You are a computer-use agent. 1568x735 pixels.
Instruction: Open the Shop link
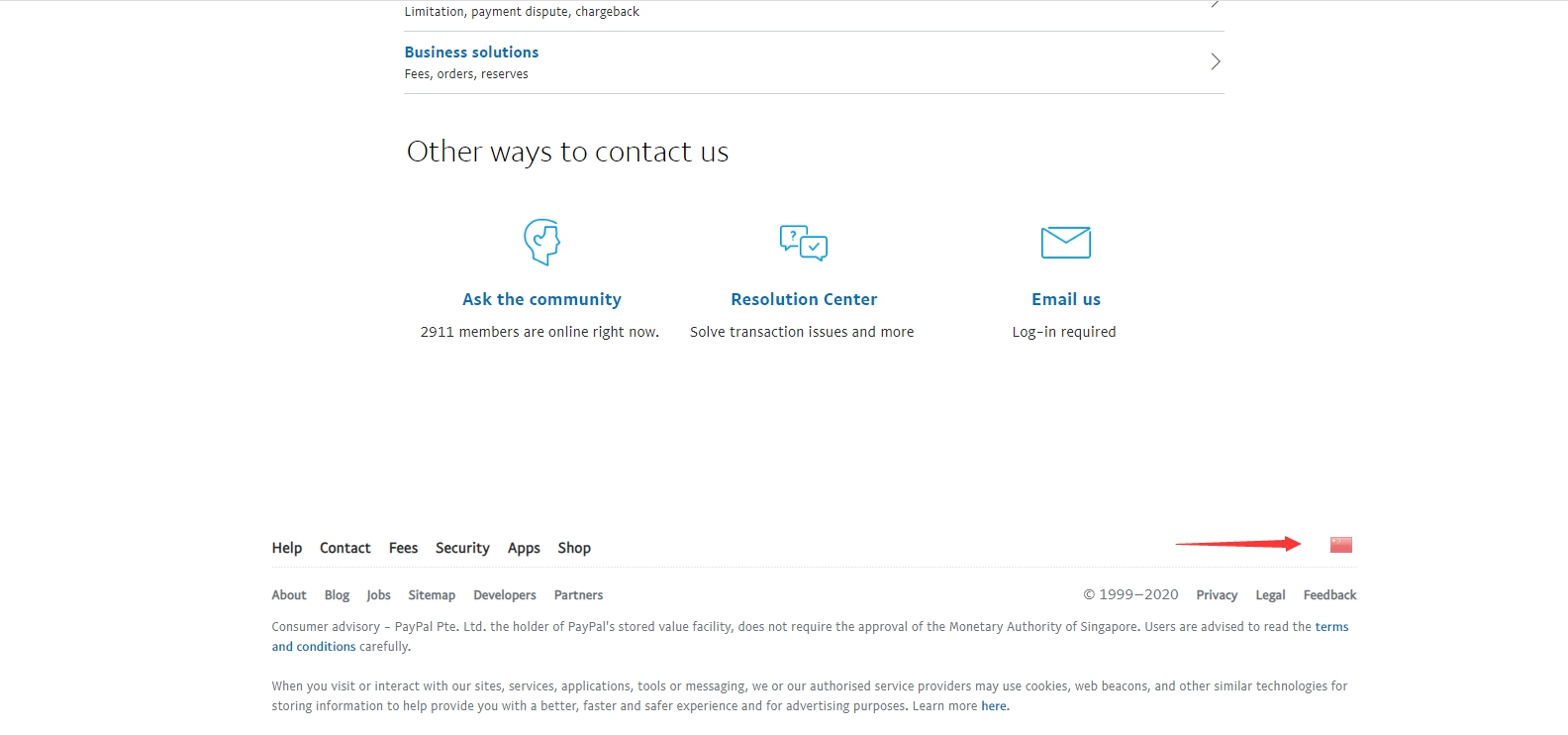tap(573, 547)
